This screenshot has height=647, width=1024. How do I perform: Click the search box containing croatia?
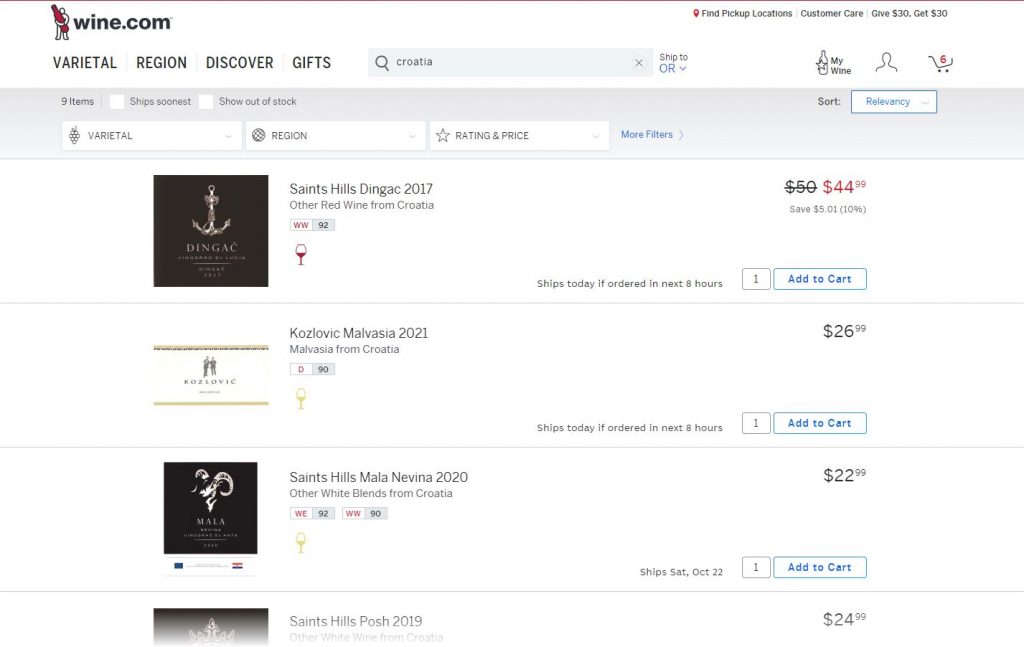(x=511, y=62)
